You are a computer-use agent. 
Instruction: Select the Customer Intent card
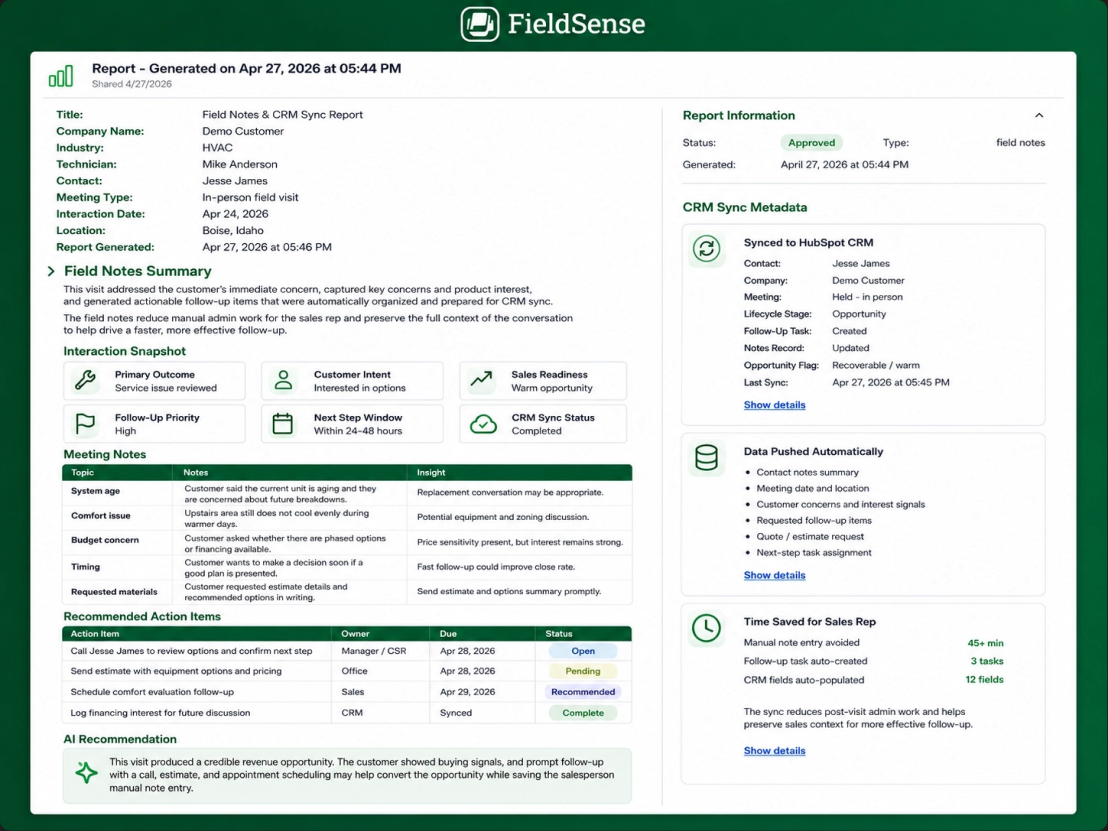pyautogui.click(x=352, y=381)
